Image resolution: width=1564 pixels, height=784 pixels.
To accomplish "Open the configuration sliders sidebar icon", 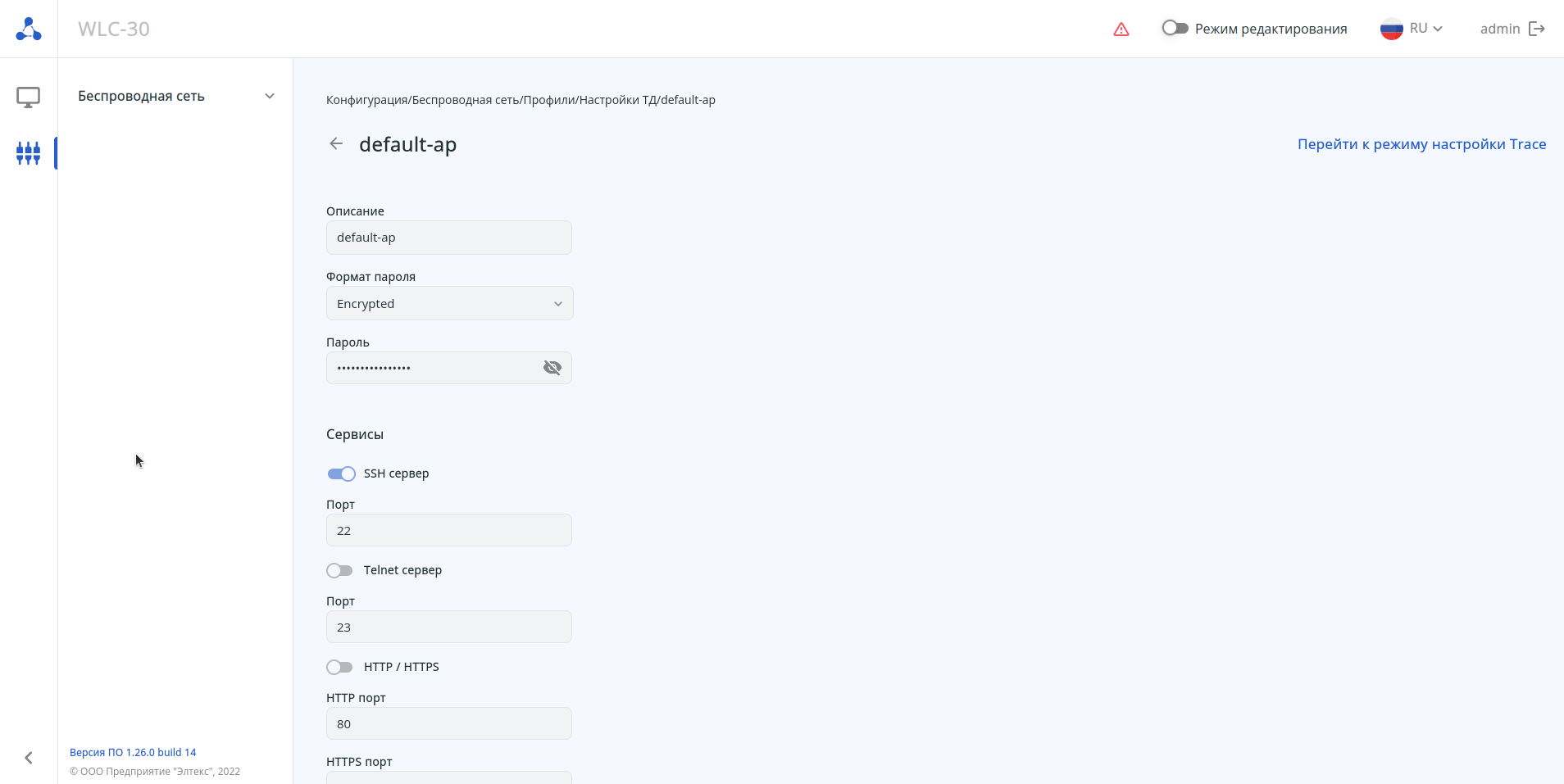I will pos(29,153).
